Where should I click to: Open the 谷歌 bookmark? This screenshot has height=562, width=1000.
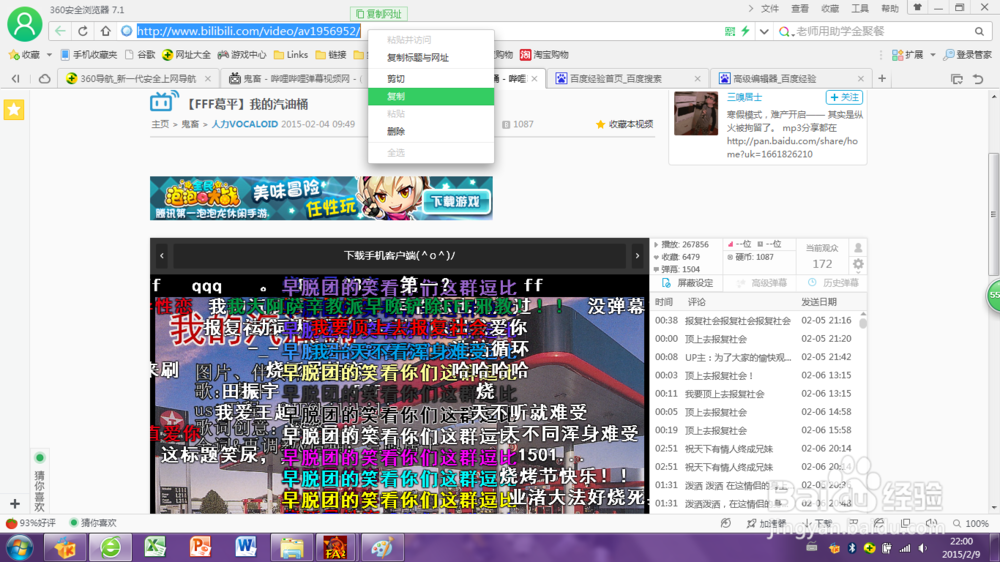140,55
